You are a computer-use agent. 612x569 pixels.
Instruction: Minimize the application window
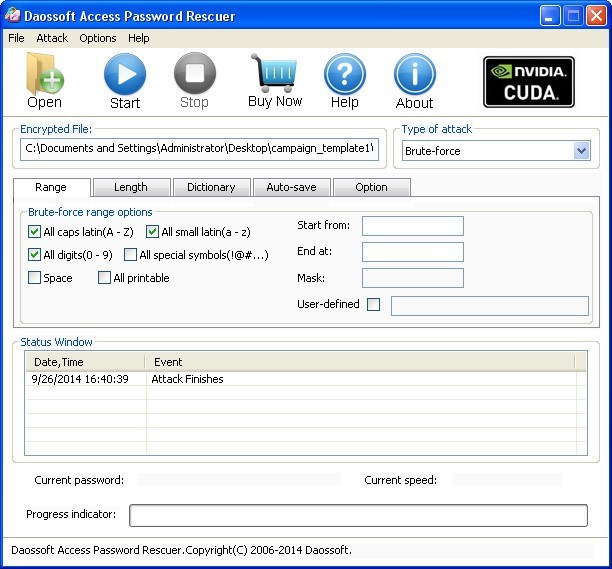(x=550, y=16)
